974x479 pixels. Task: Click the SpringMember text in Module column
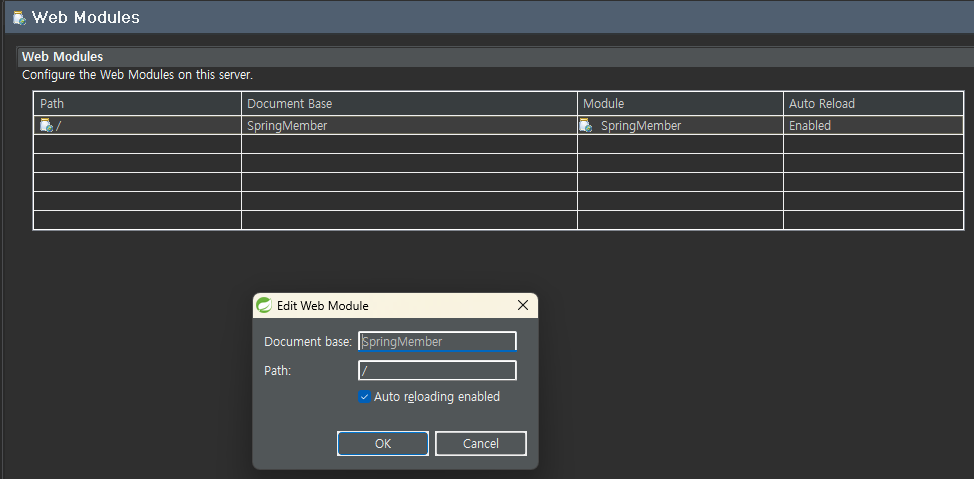tap(641, 125)
